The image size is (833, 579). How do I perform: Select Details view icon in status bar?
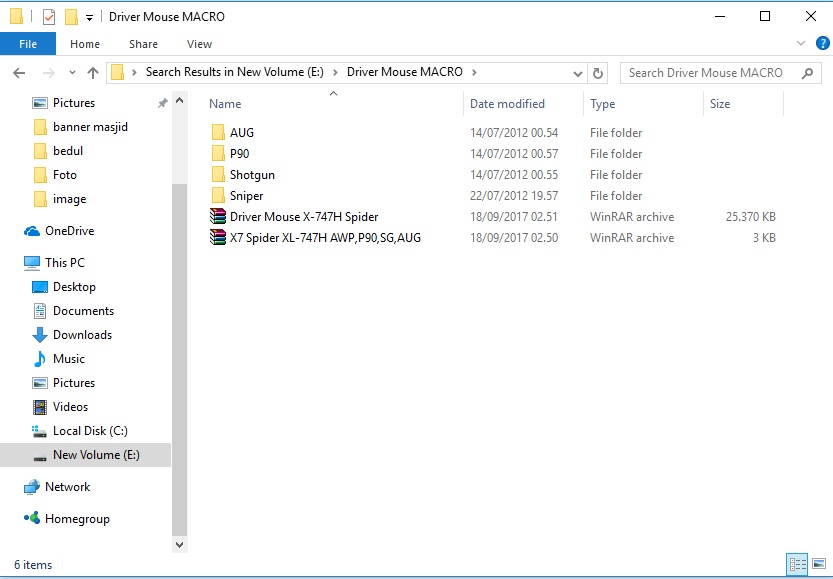(x=797, y=564)
